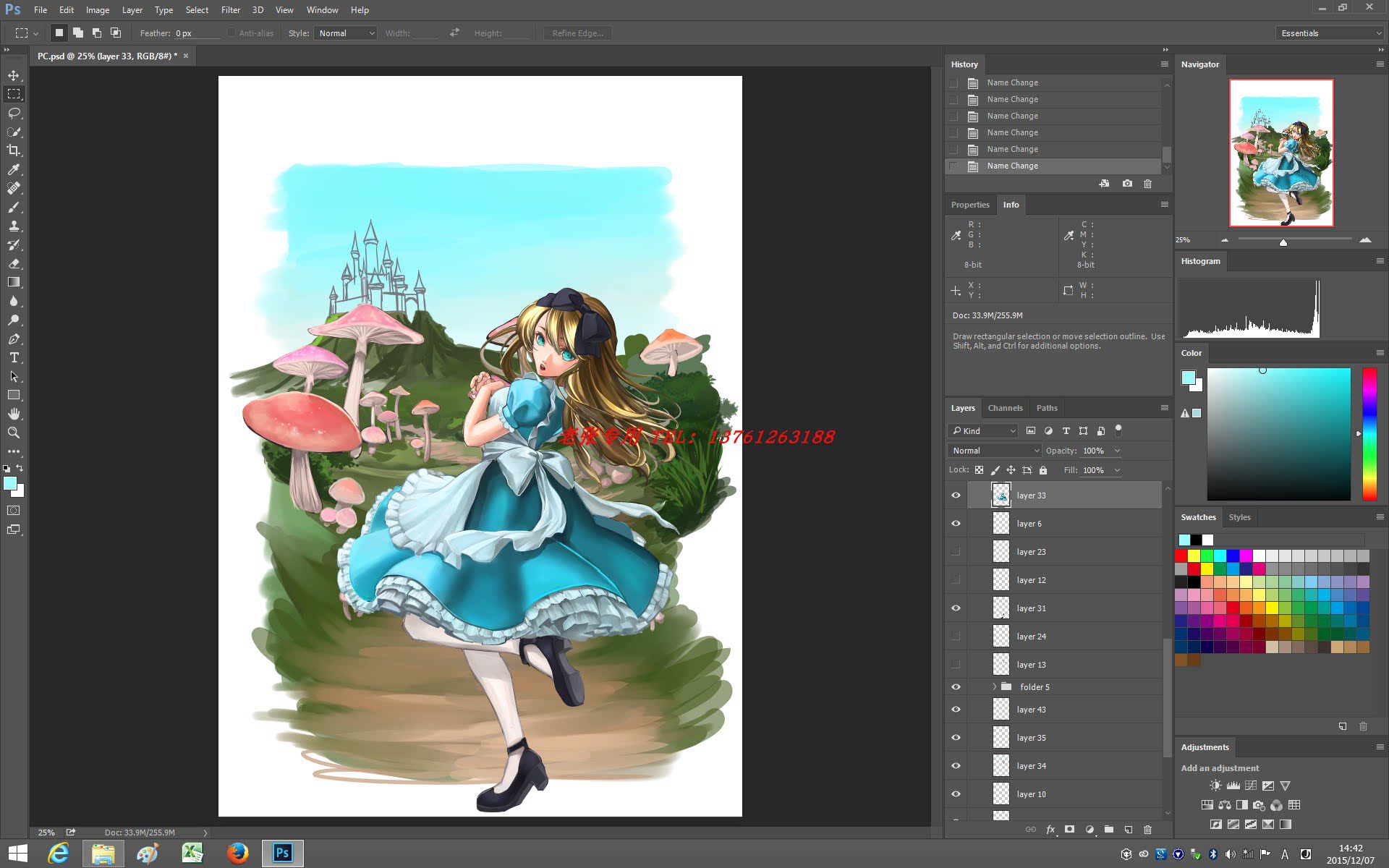Select the Eraser tool
The height and width of the screenshot is (868, 1389).
pos(14,263)
